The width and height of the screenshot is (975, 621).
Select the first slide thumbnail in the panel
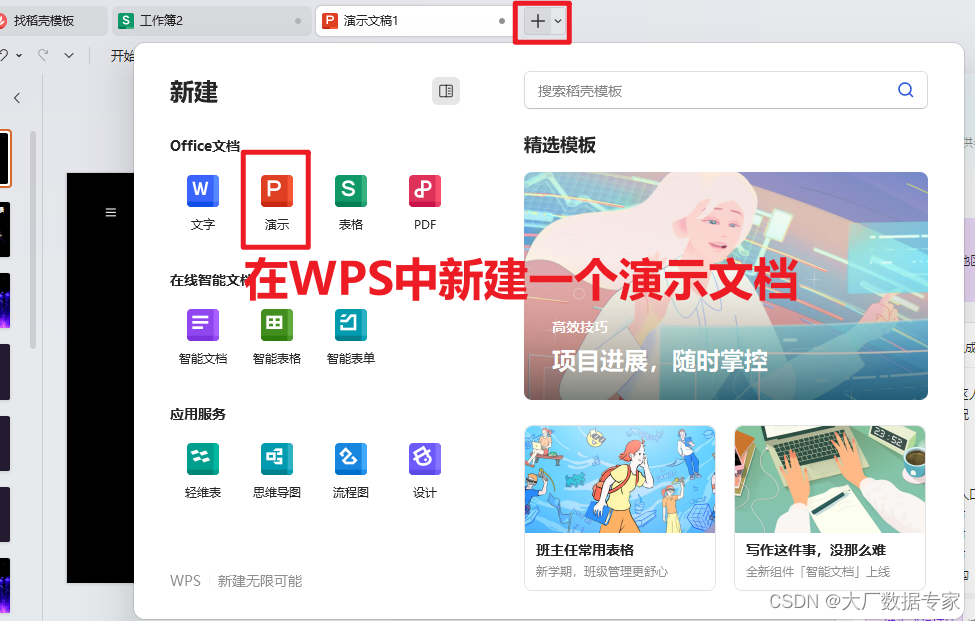coord(5,159)
